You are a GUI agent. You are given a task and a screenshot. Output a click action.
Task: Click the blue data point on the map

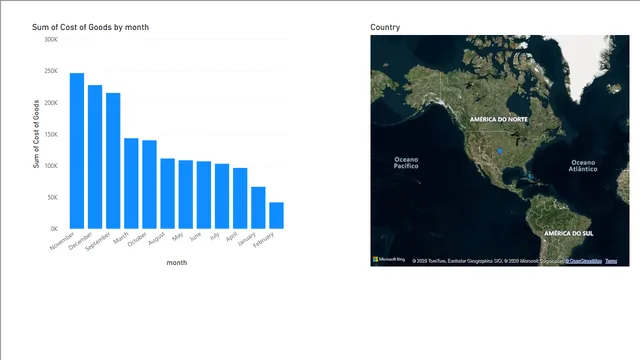[500, 151]
